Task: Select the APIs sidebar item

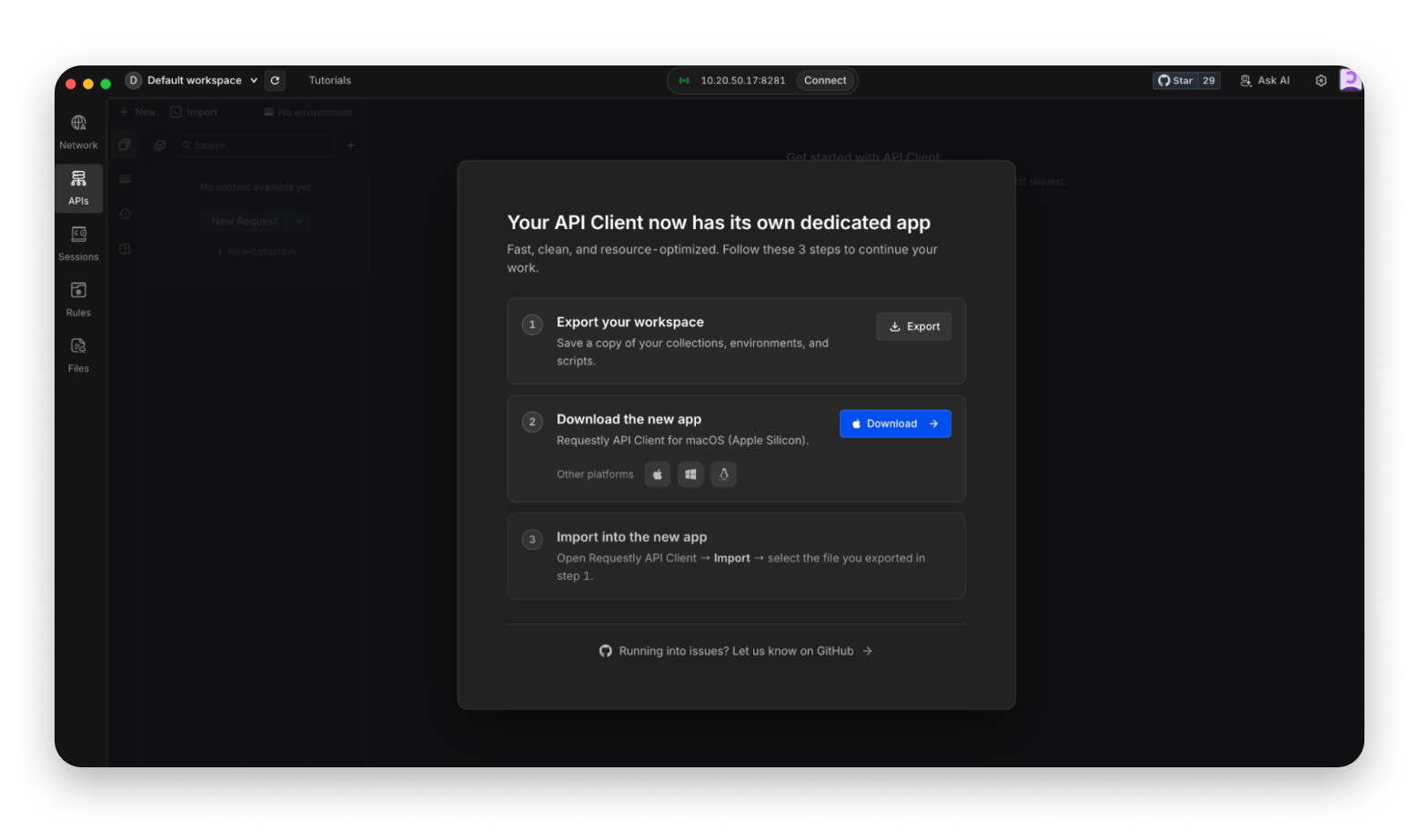Action: (x=78, y=188)
